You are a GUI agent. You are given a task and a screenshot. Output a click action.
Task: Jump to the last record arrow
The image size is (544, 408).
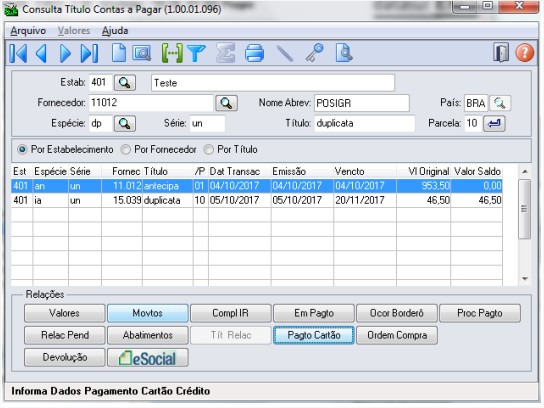click(x=89, y=53)
